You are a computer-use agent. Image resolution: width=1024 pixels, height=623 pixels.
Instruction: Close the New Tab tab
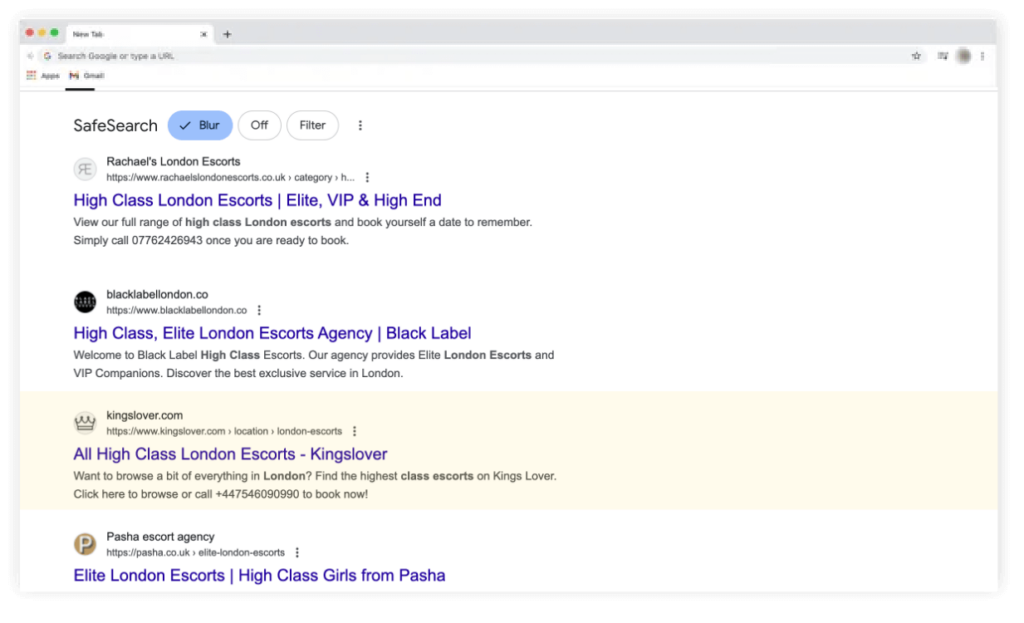tap(204, 34)
